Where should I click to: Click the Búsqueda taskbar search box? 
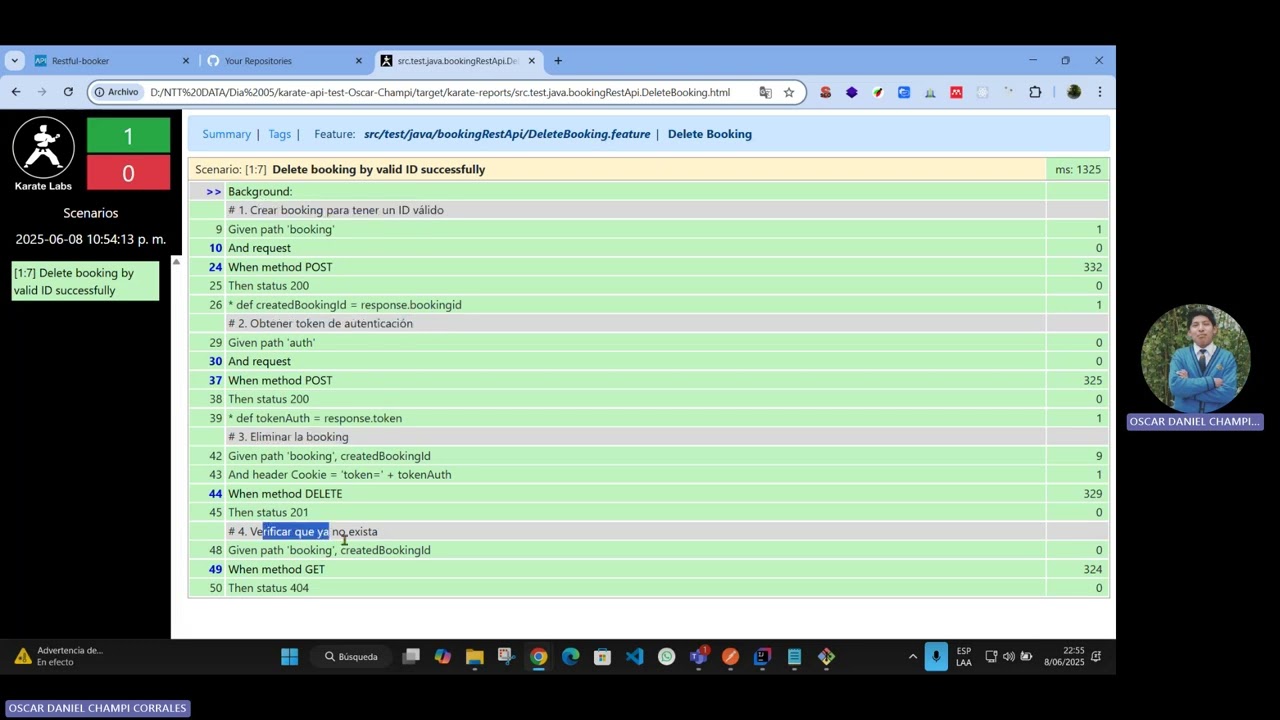[350, 657]
